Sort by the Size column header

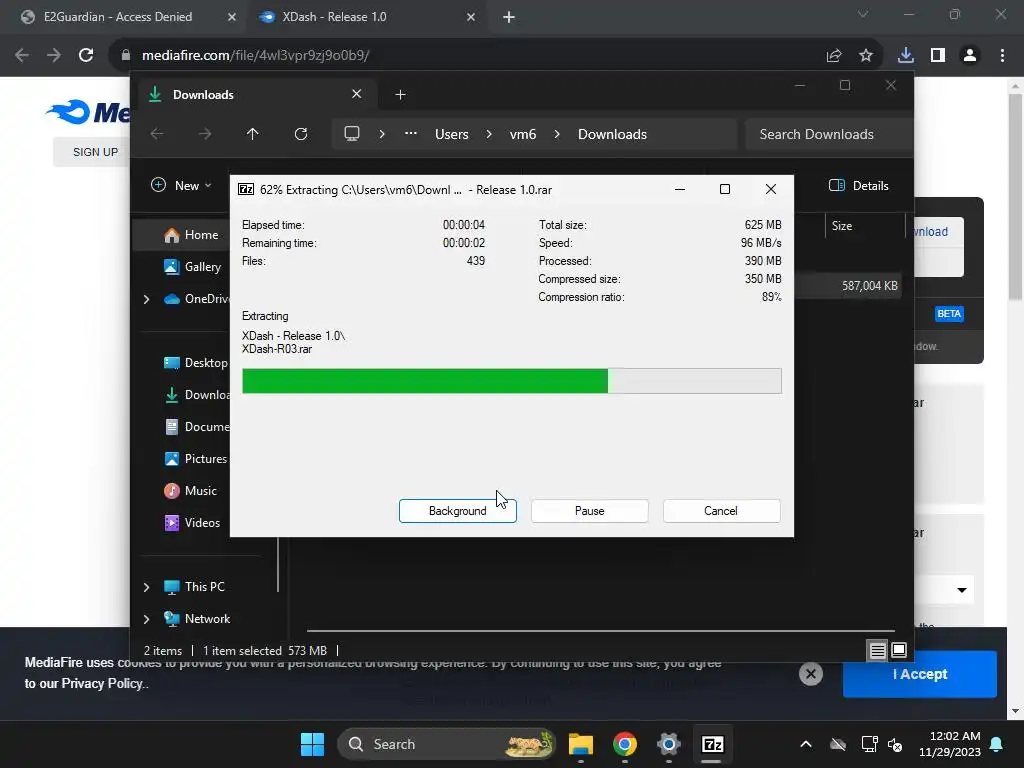[842, 226]
